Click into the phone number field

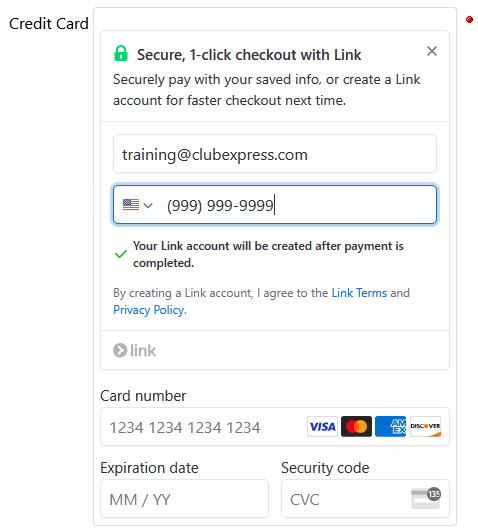tap(275, 204)
